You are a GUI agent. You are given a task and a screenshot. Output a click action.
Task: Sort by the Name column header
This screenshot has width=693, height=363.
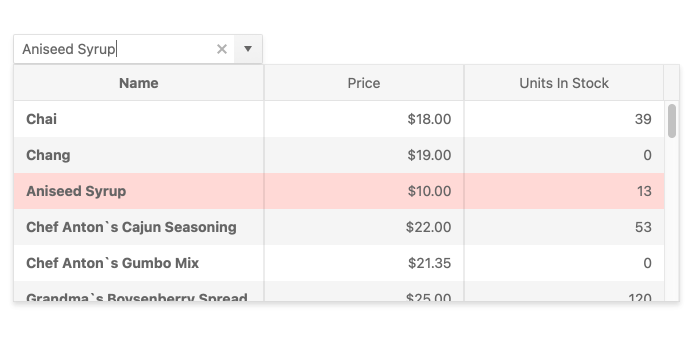point(139,83)
